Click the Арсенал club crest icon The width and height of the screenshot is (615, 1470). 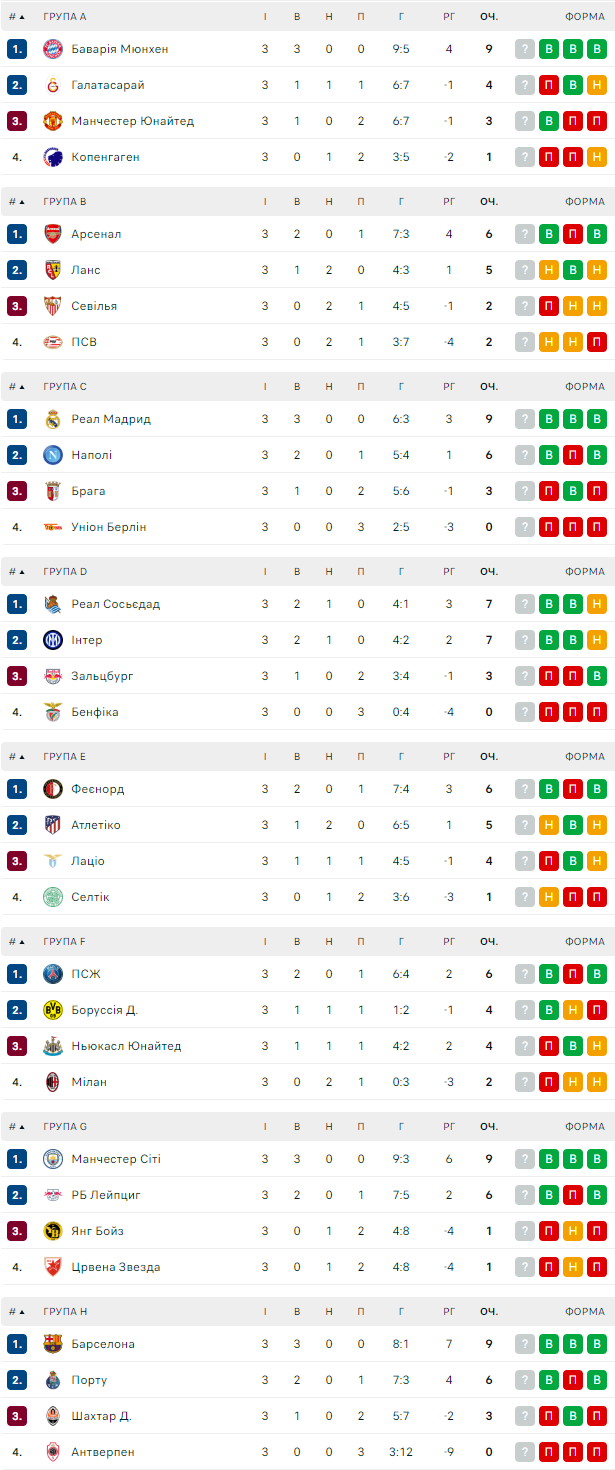(53, 234)
